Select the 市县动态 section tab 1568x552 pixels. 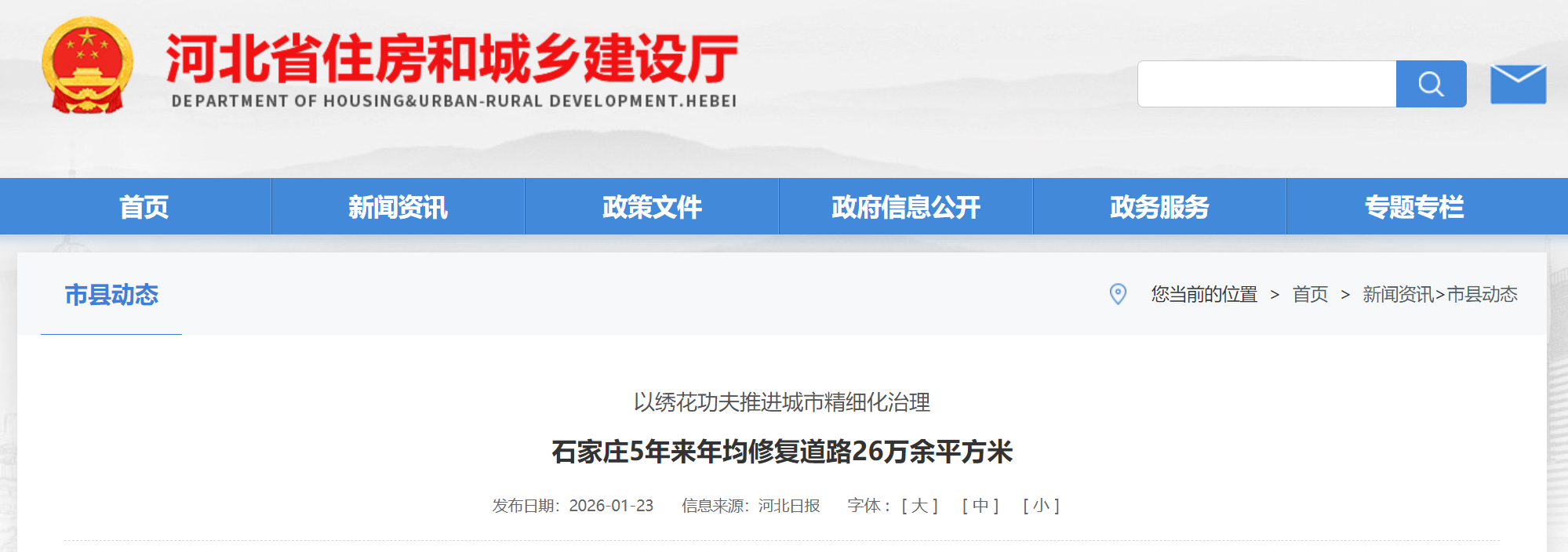tap(111, 295)
